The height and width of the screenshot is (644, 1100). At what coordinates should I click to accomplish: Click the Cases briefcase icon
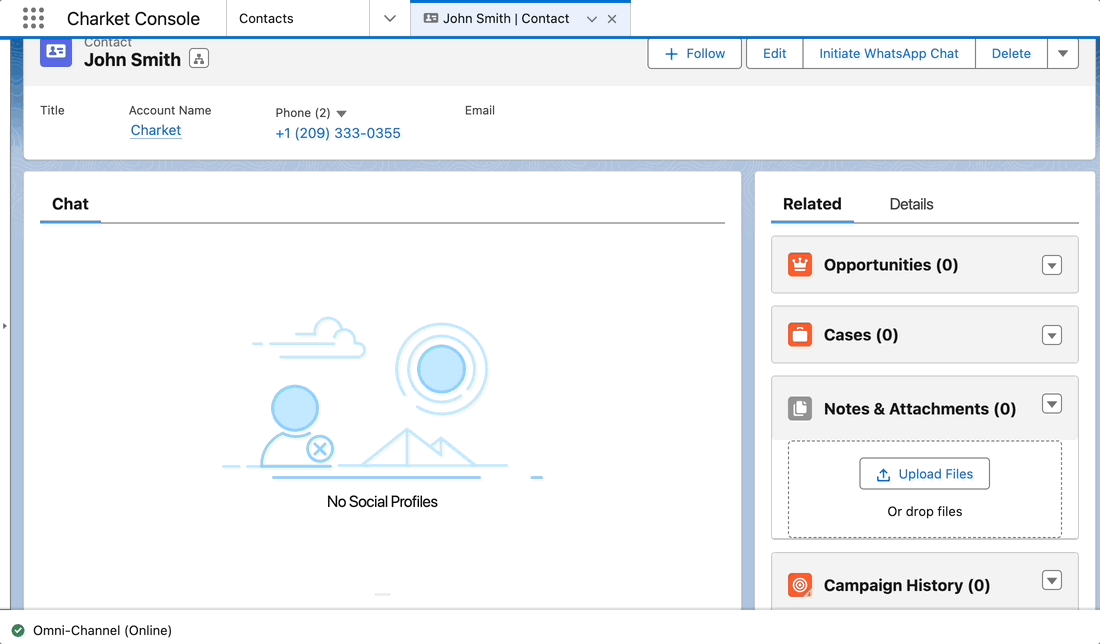click(x=800, y=335)
